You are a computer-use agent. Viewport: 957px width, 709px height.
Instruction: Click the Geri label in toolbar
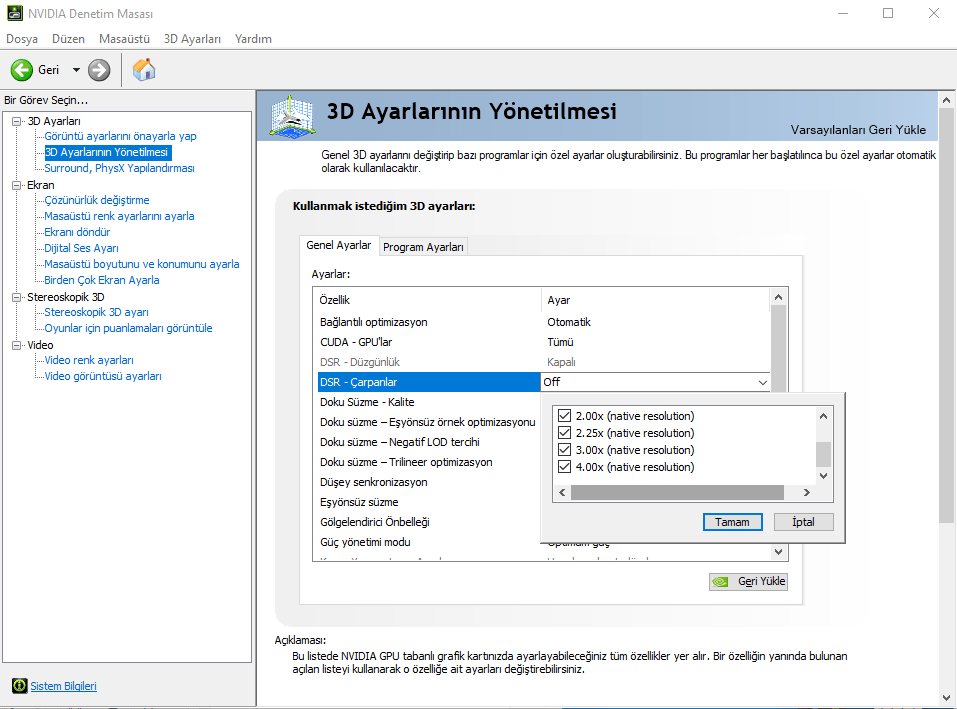tap(49, 70)
